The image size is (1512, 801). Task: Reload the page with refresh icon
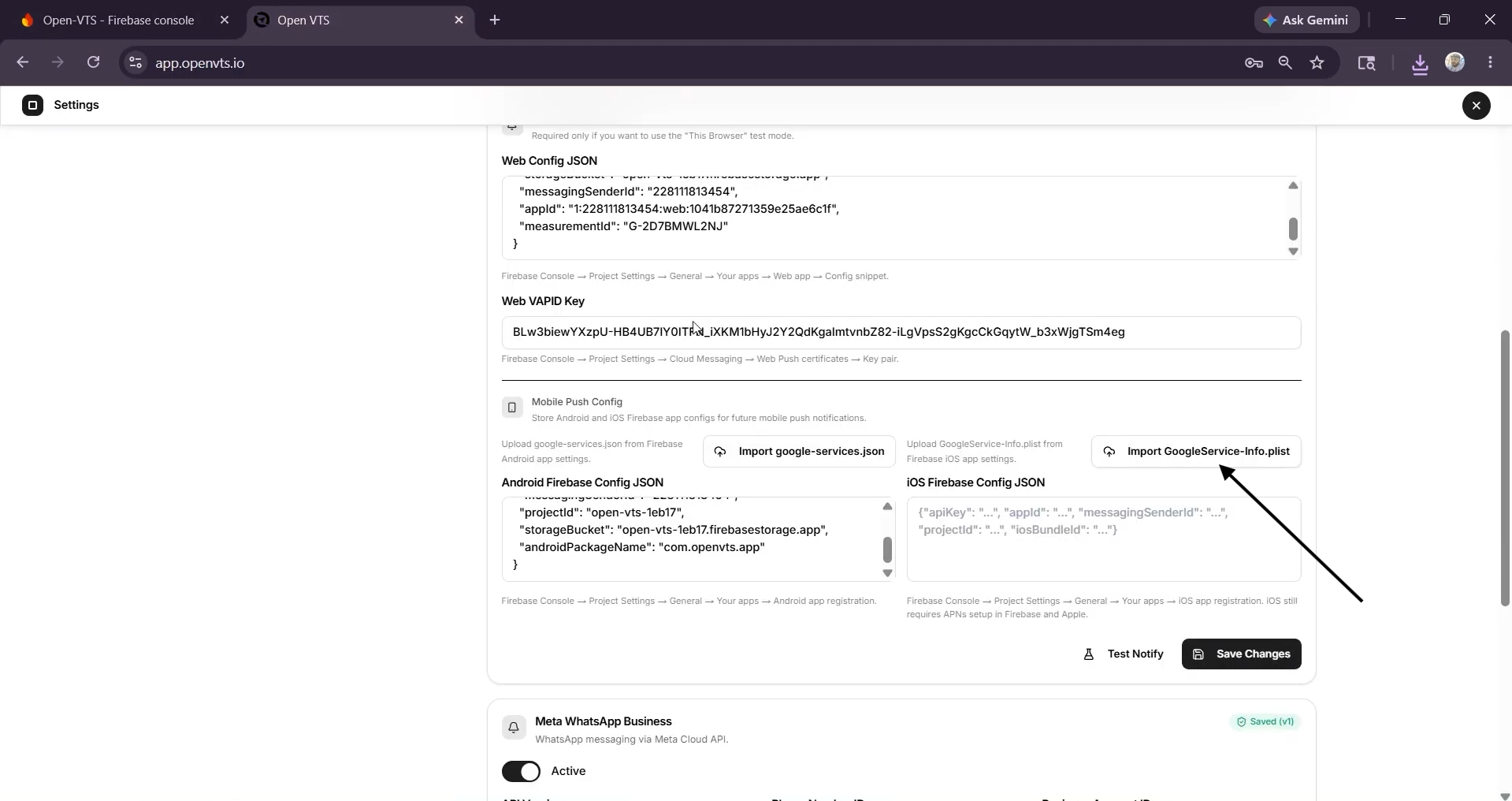click(x=93, y=62)
